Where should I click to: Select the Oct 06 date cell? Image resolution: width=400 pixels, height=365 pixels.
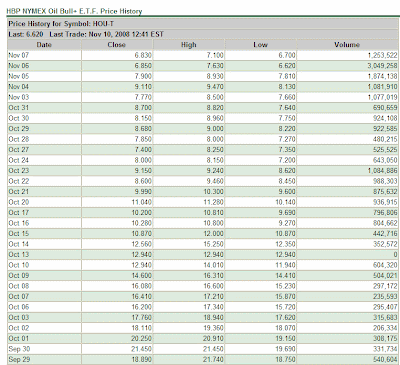click(x=44, y=307)
